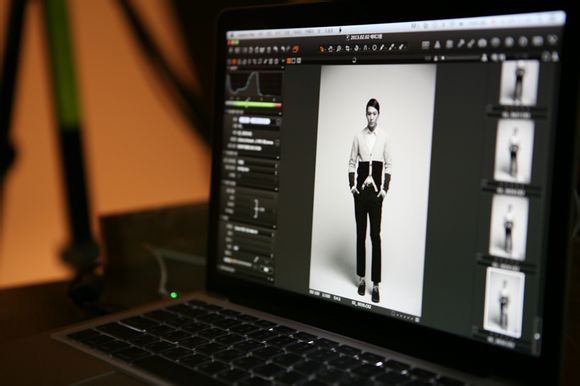Toggle the orange viewer mode button
Screen dimensions: 580x386
289,60
